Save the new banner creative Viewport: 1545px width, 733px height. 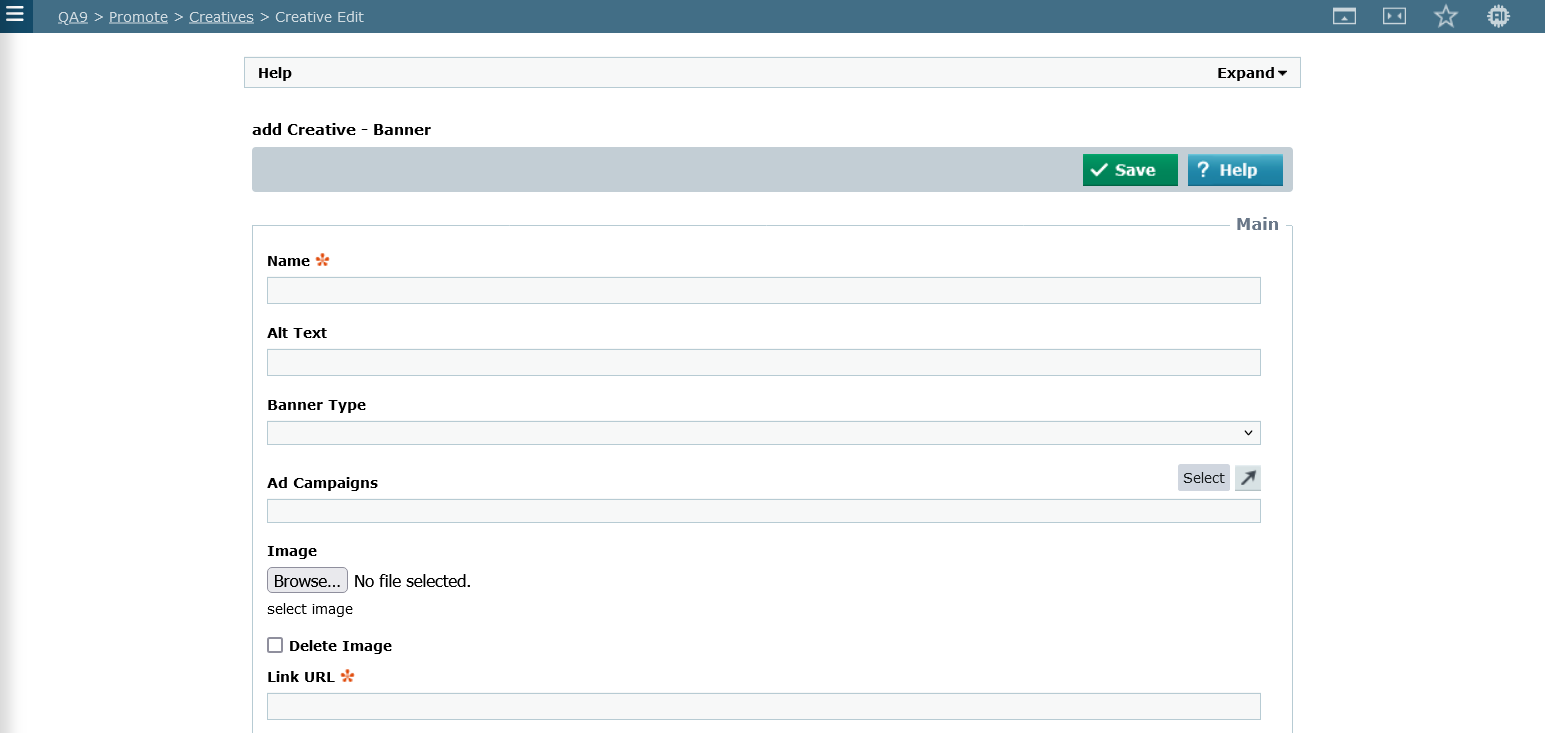click(1129, 170)
